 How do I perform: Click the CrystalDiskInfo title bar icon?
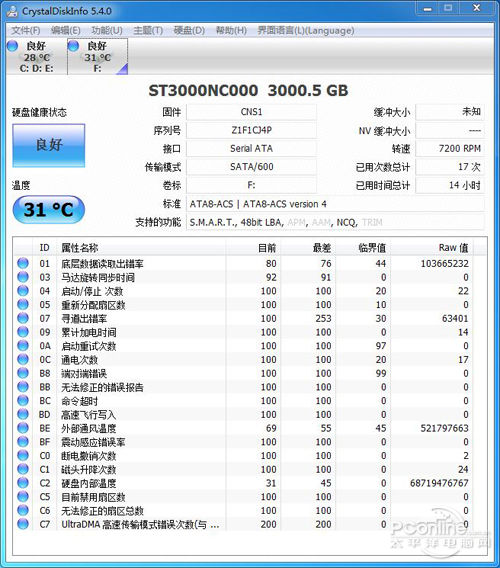click(x=12, y=11)
